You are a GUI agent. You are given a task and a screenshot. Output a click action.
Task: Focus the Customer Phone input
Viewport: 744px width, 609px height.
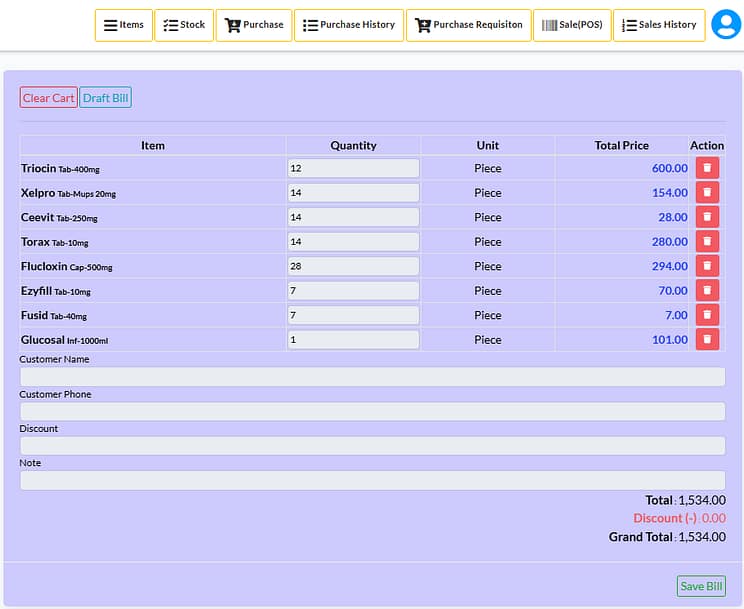tap(372, 412)
